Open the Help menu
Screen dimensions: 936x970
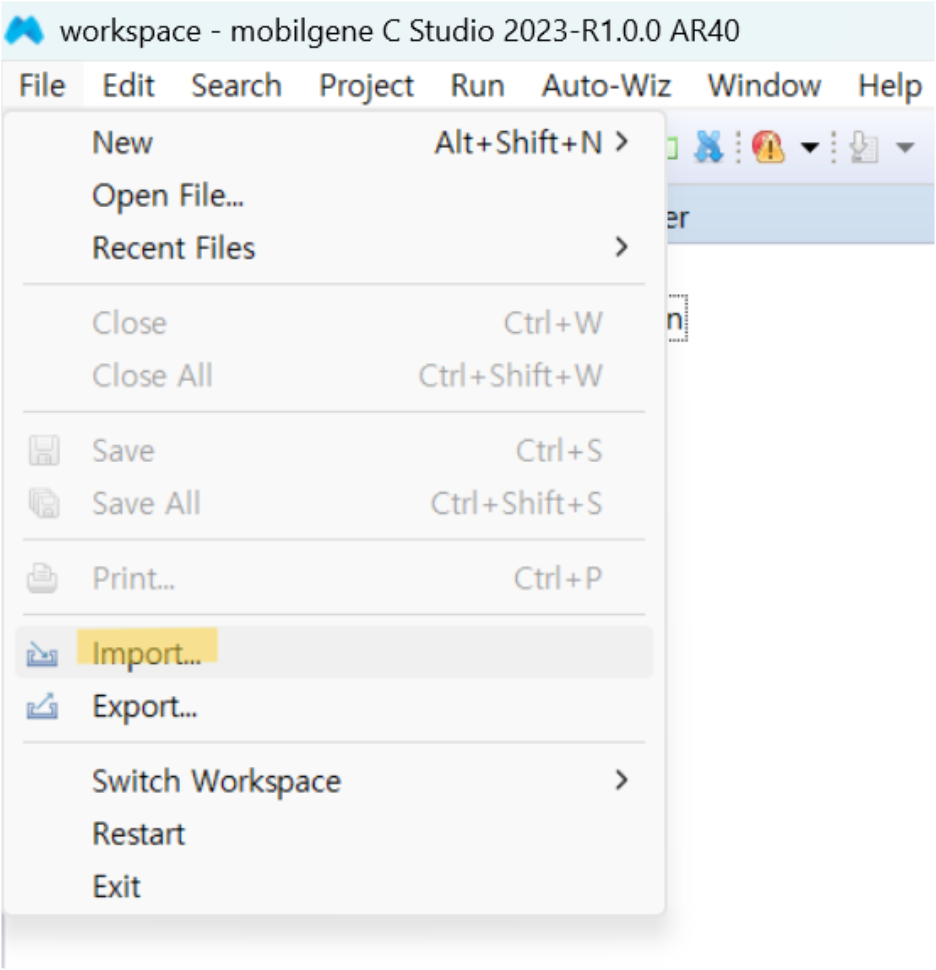point(890,85)
